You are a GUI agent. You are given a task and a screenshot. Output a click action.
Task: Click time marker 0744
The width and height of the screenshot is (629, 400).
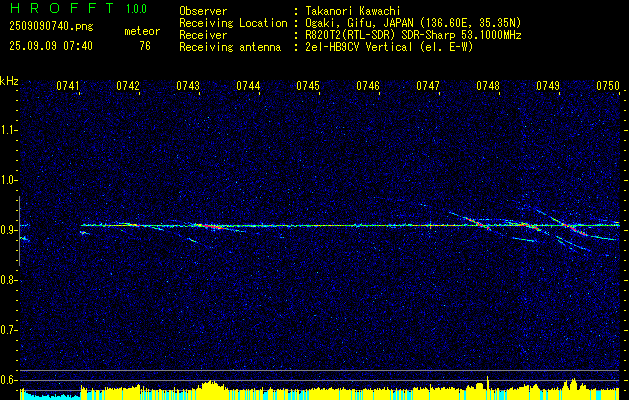tap(248, 86)
